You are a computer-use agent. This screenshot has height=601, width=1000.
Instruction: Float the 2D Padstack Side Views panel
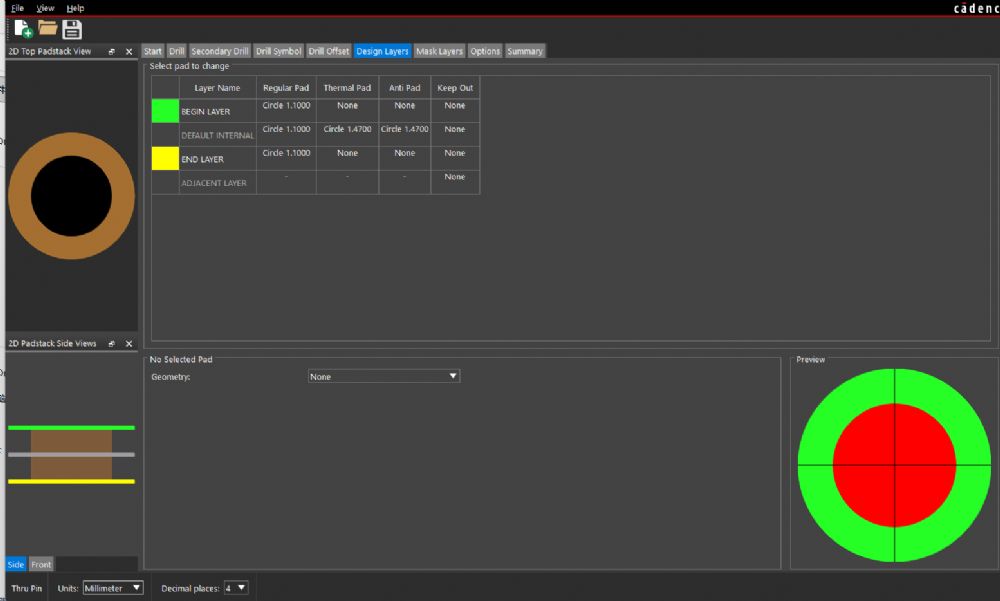112,343
